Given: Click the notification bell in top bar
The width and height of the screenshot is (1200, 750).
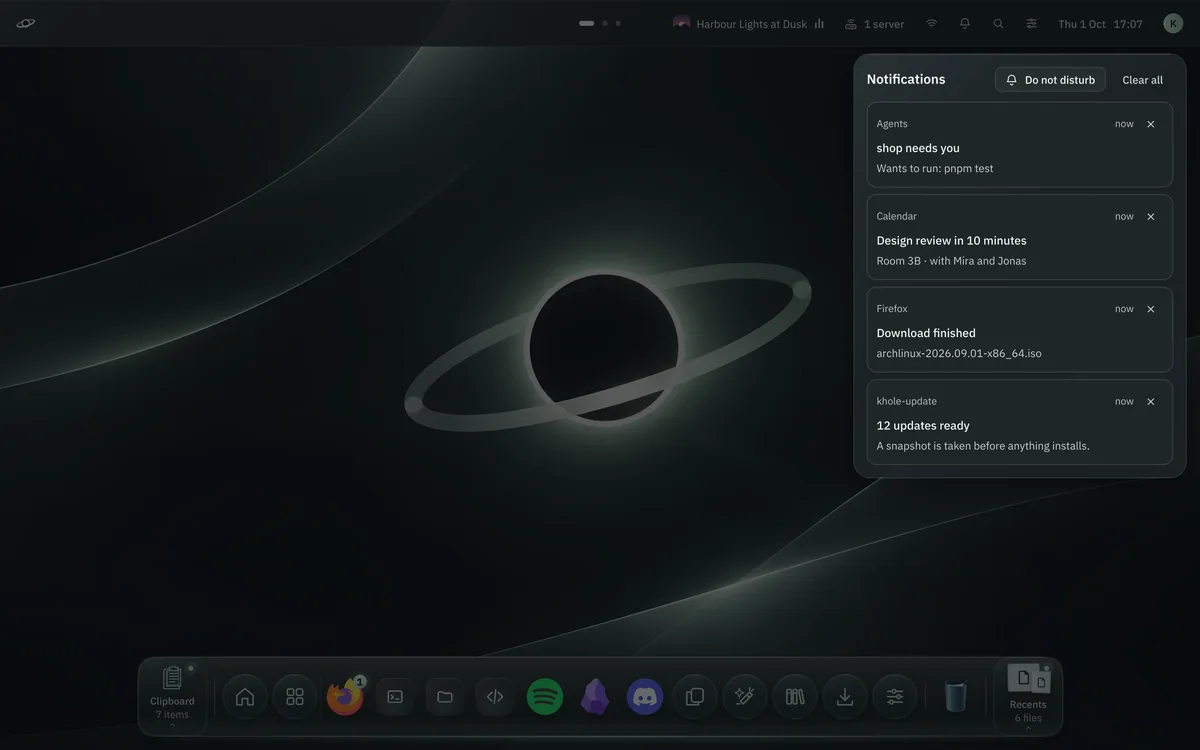Looking at the screenshot, I should pos(965,24).
